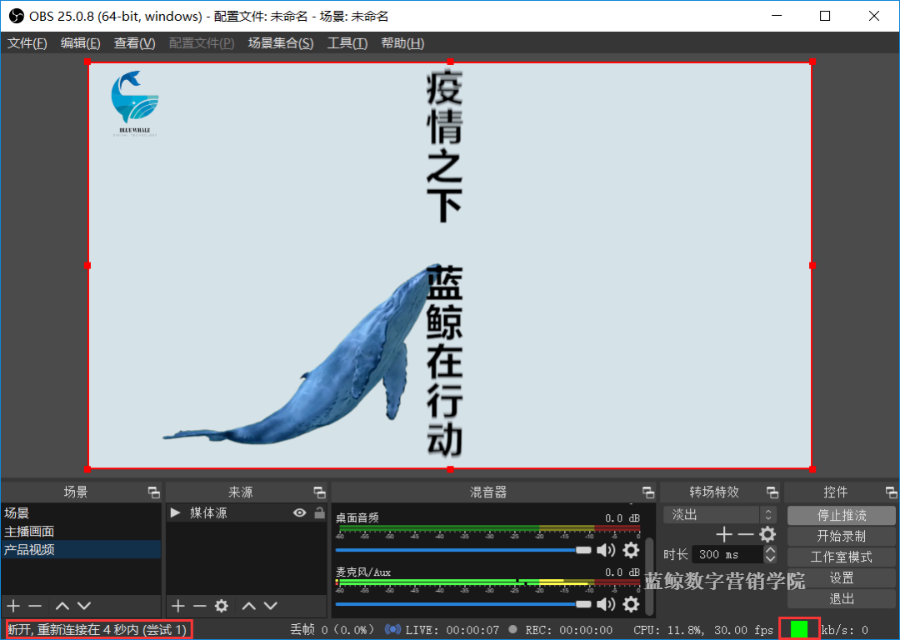Increase transition duration with stepper arrow
This screenshot has width=900, height=640.
click(770, 548)
